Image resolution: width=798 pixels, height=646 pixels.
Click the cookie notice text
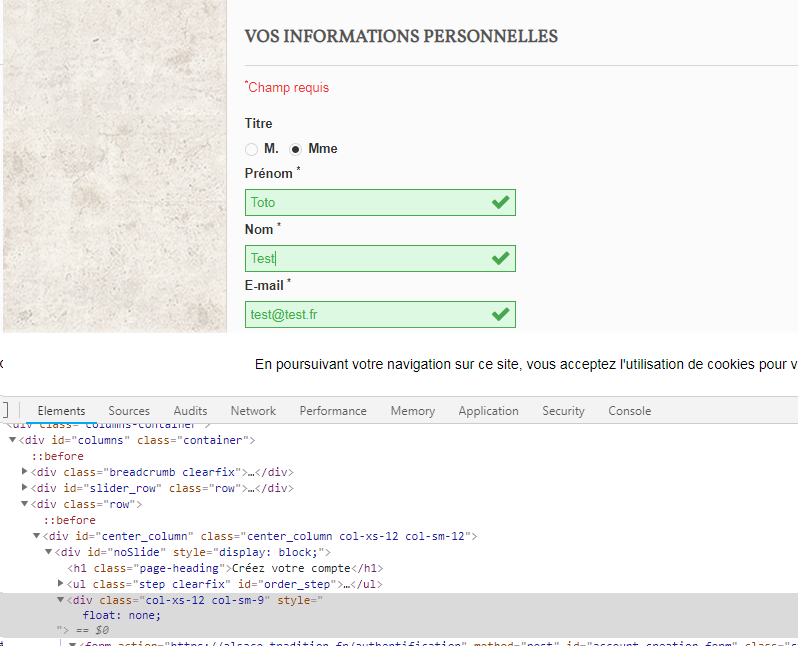526,364
